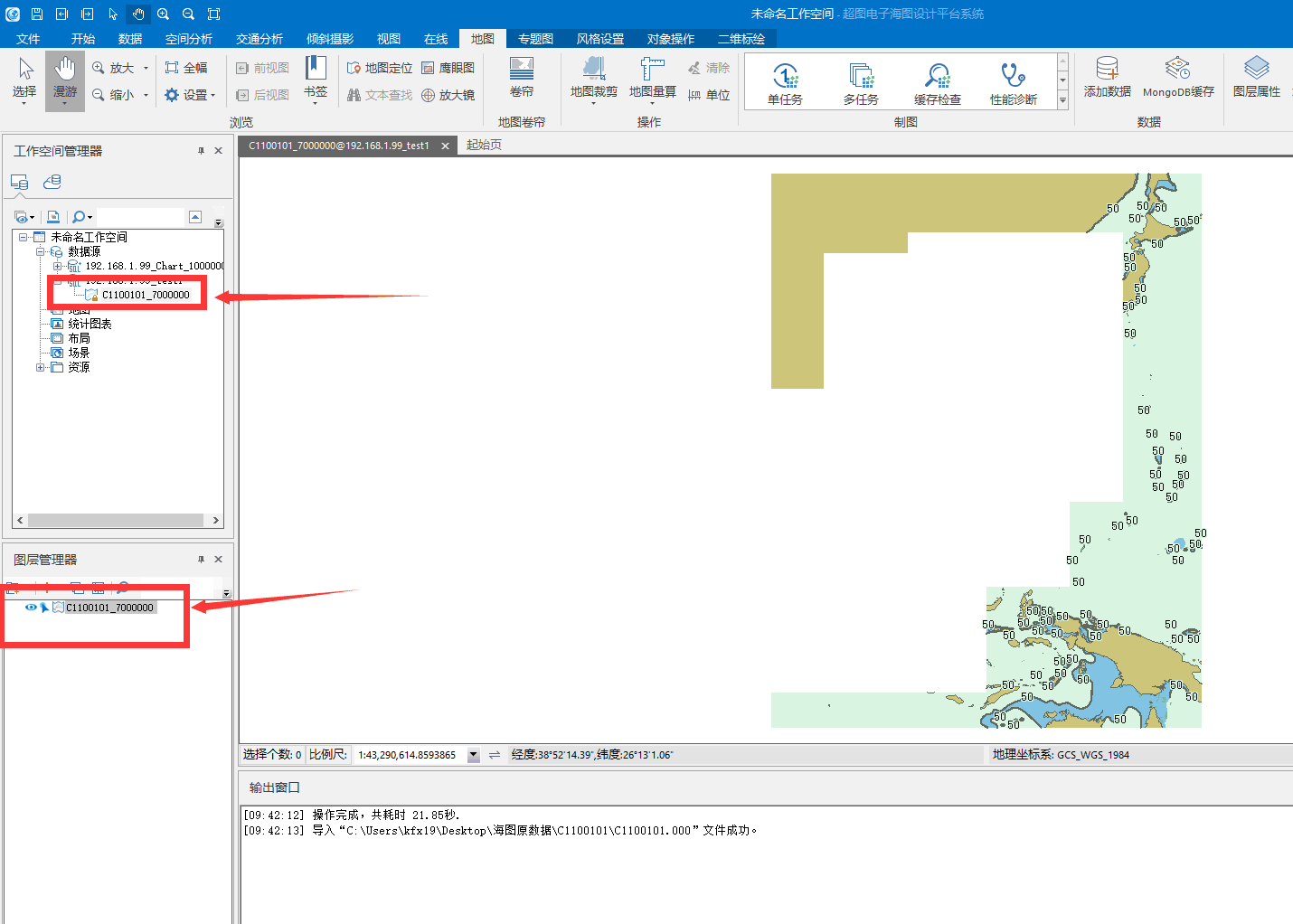
Task: Expand the 192.168.1.99_Chart datasource node
Action: tap(57, 266)
